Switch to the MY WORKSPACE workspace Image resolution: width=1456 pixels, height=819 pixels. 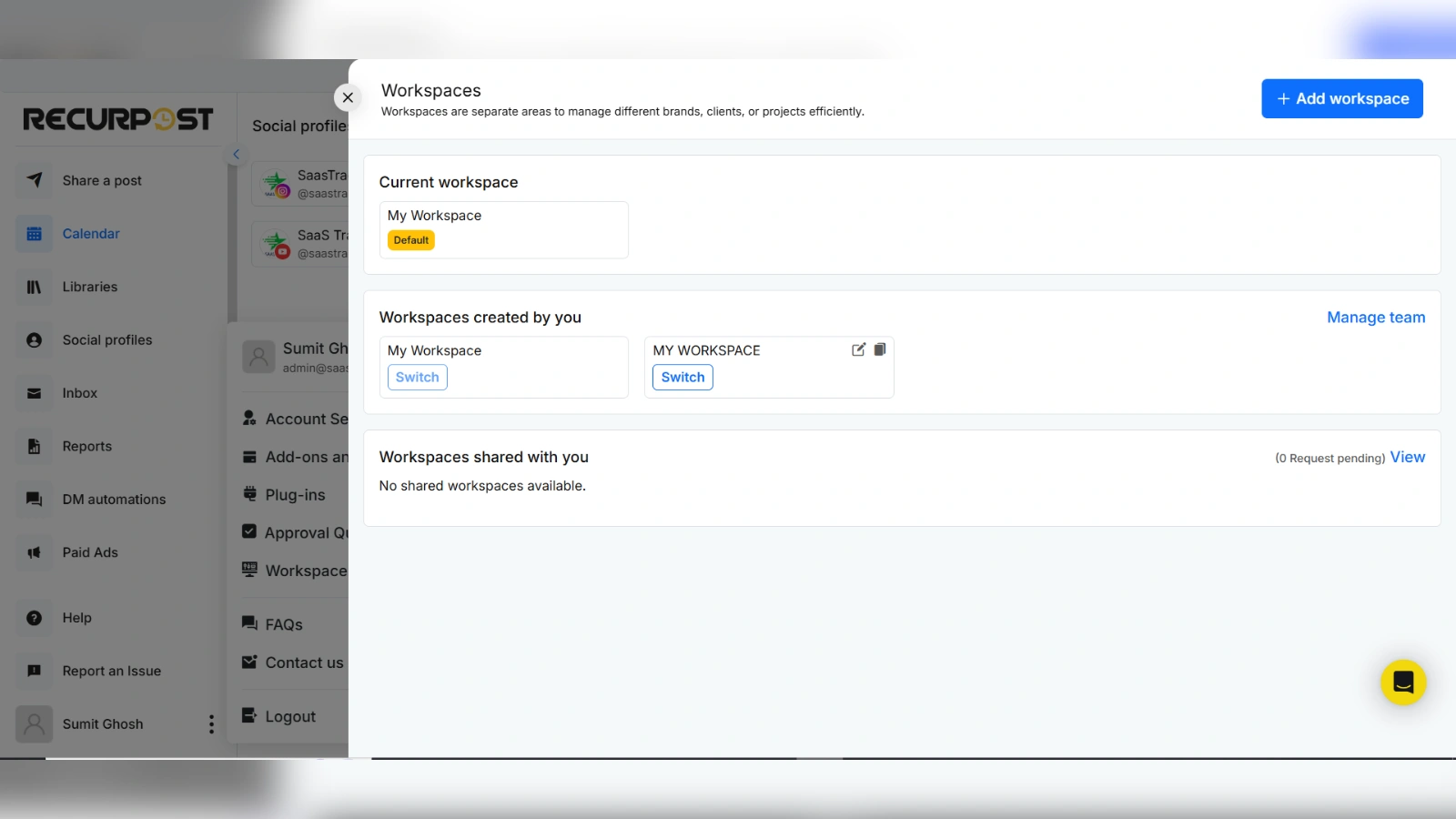[x=682, y=378]
